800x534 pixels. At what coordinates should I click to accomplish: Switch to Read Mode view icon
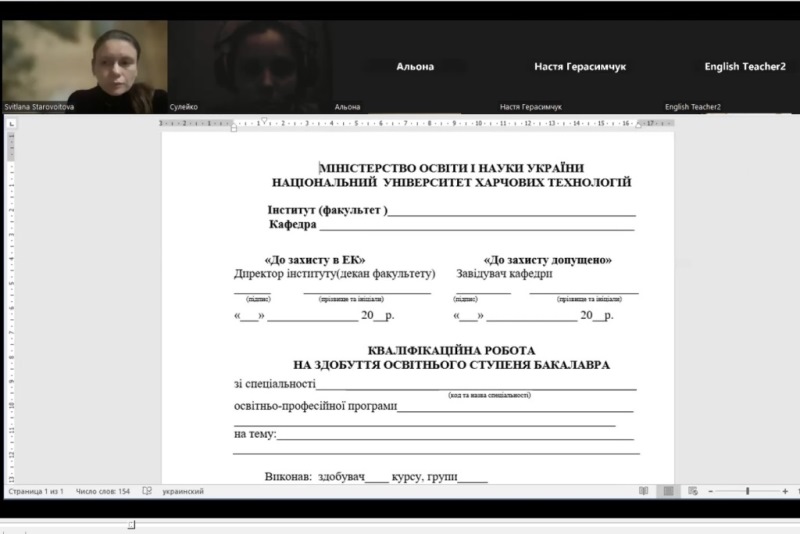tap(644, 491)
